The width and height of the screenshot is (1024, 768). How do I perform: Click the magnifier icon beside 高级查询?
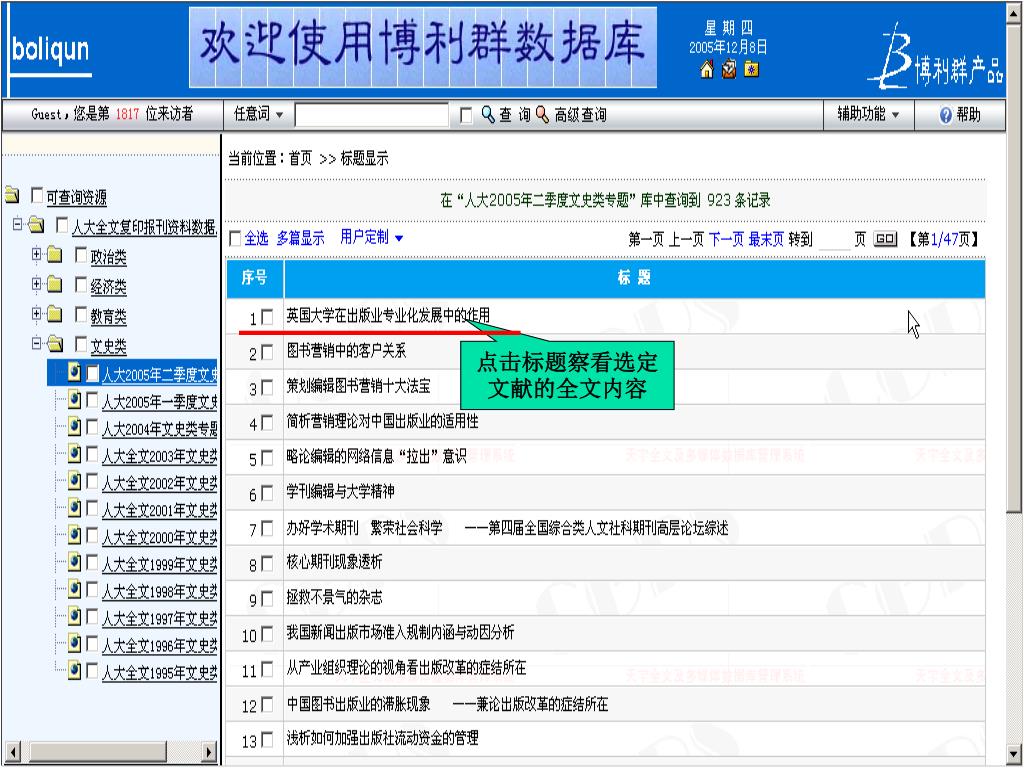point(543,115)
